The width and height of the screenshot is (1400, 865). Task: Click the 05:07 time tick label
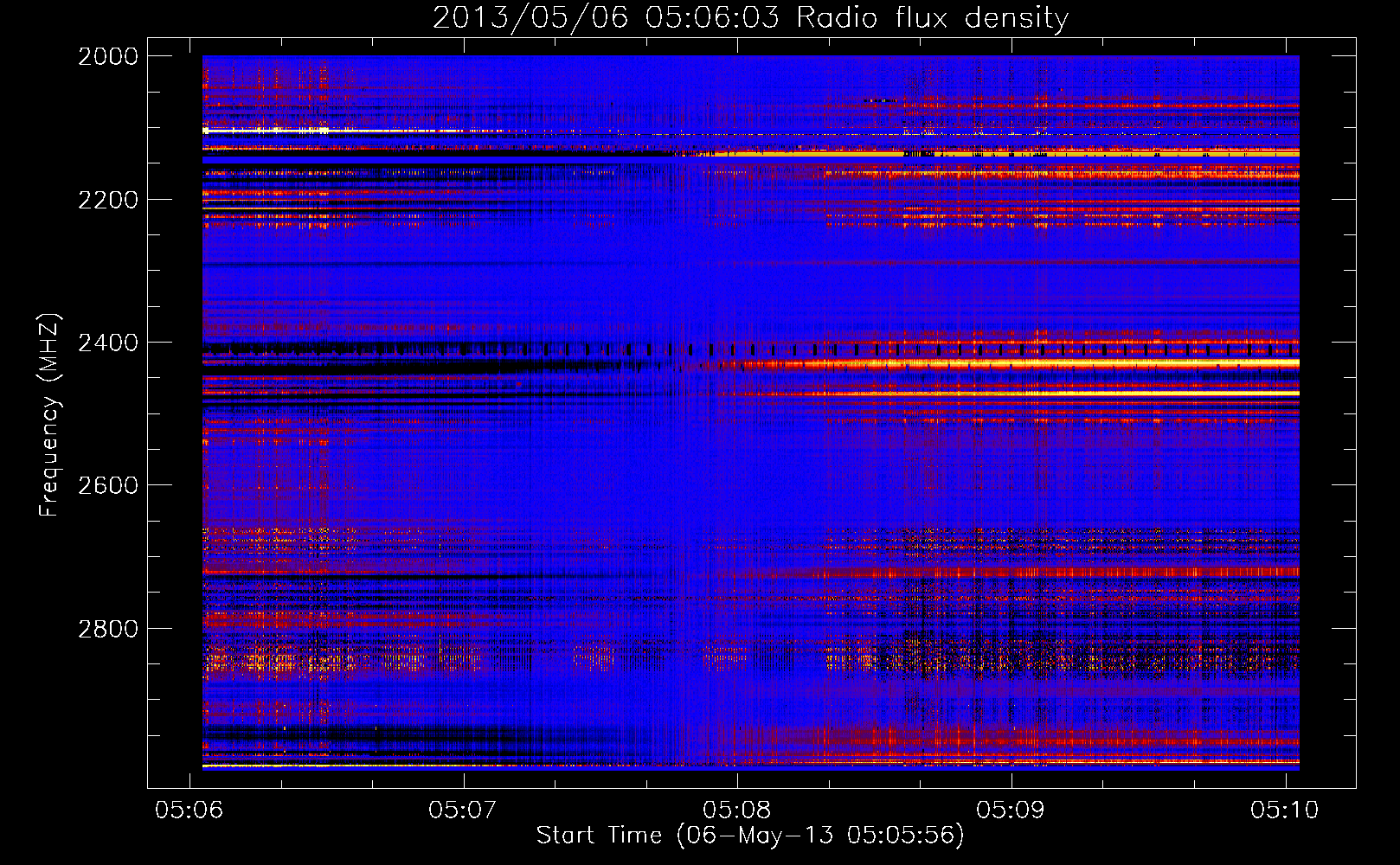[x=464, y=810]
